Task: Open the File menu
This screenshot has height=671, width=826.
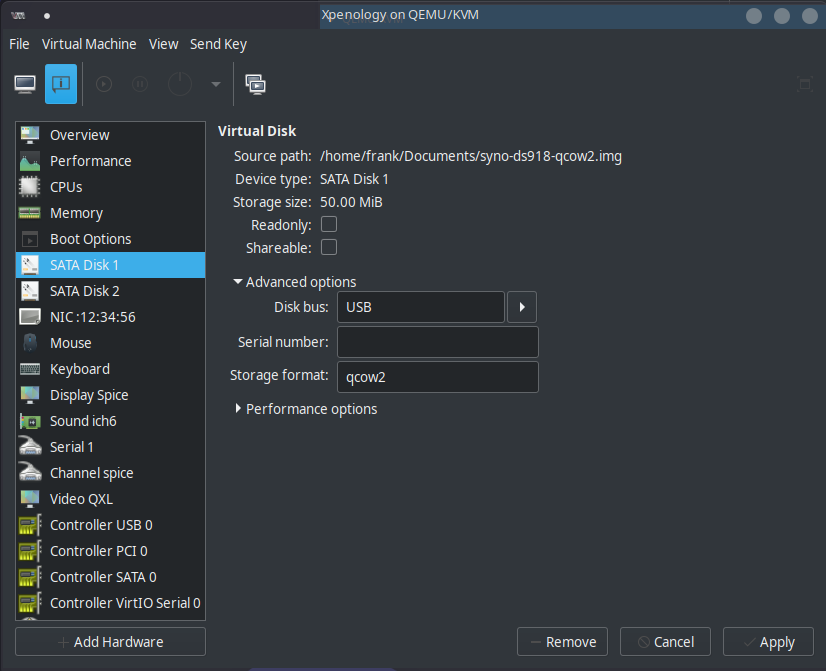Action: coord(19,44)
